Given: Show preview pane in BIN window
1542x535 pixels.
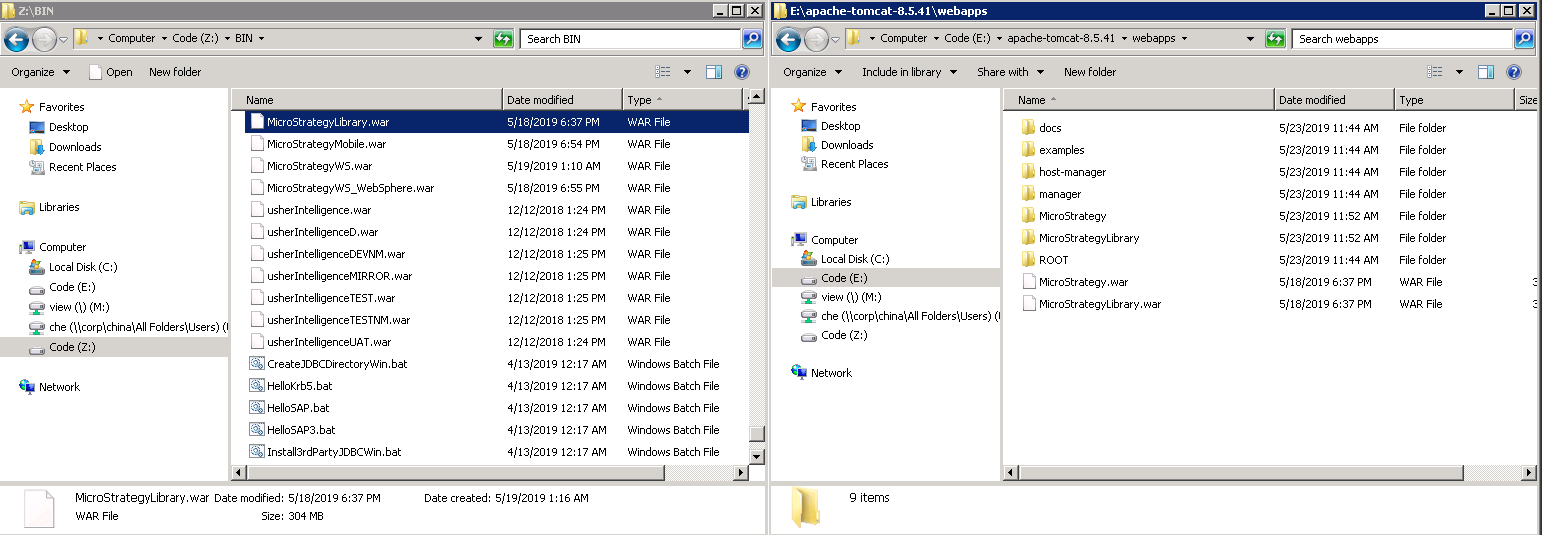Looking at the screenshot, I should [x=714, y=72].
